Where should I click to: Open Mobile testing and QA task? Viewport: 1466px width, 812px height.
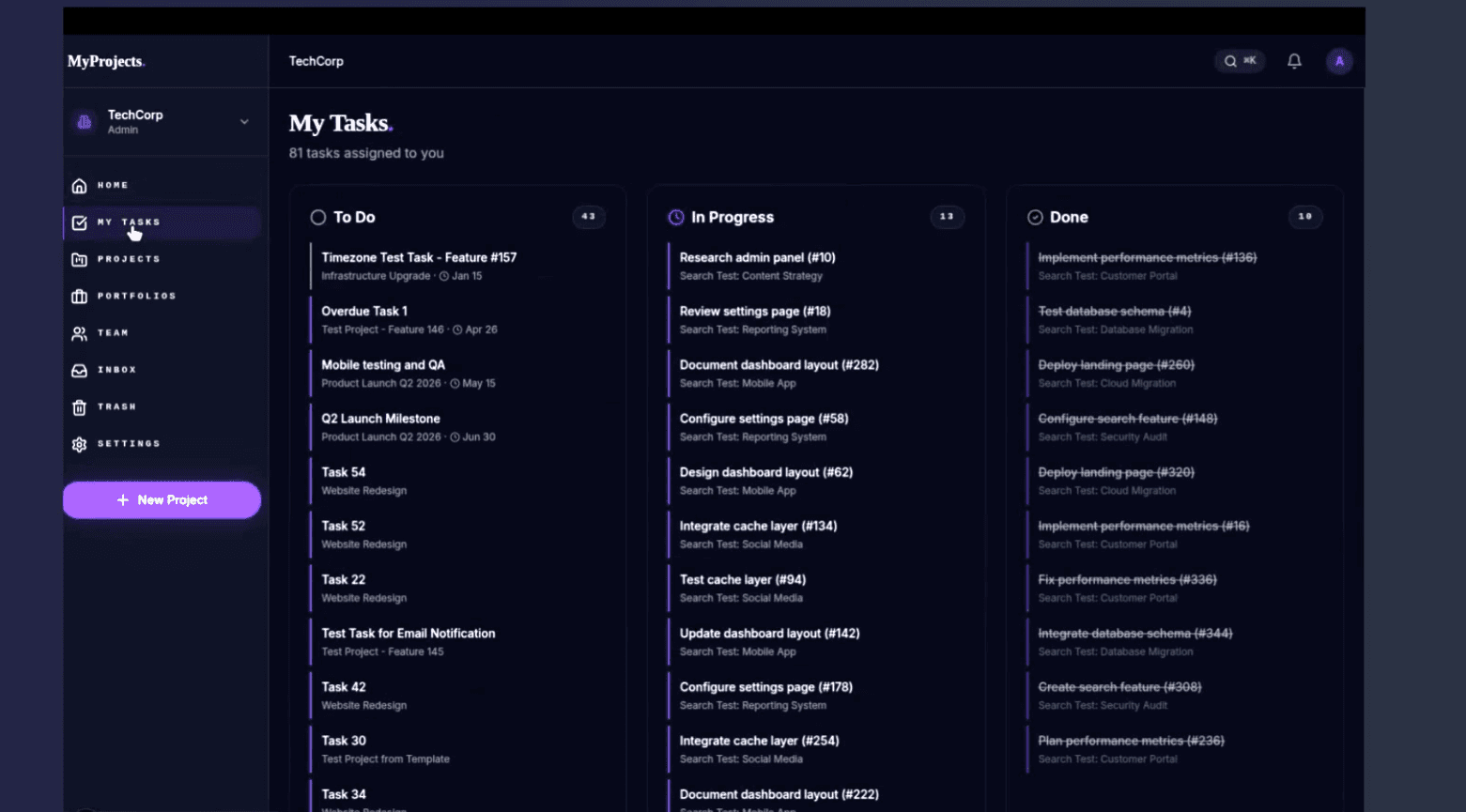tap(458, 374)
